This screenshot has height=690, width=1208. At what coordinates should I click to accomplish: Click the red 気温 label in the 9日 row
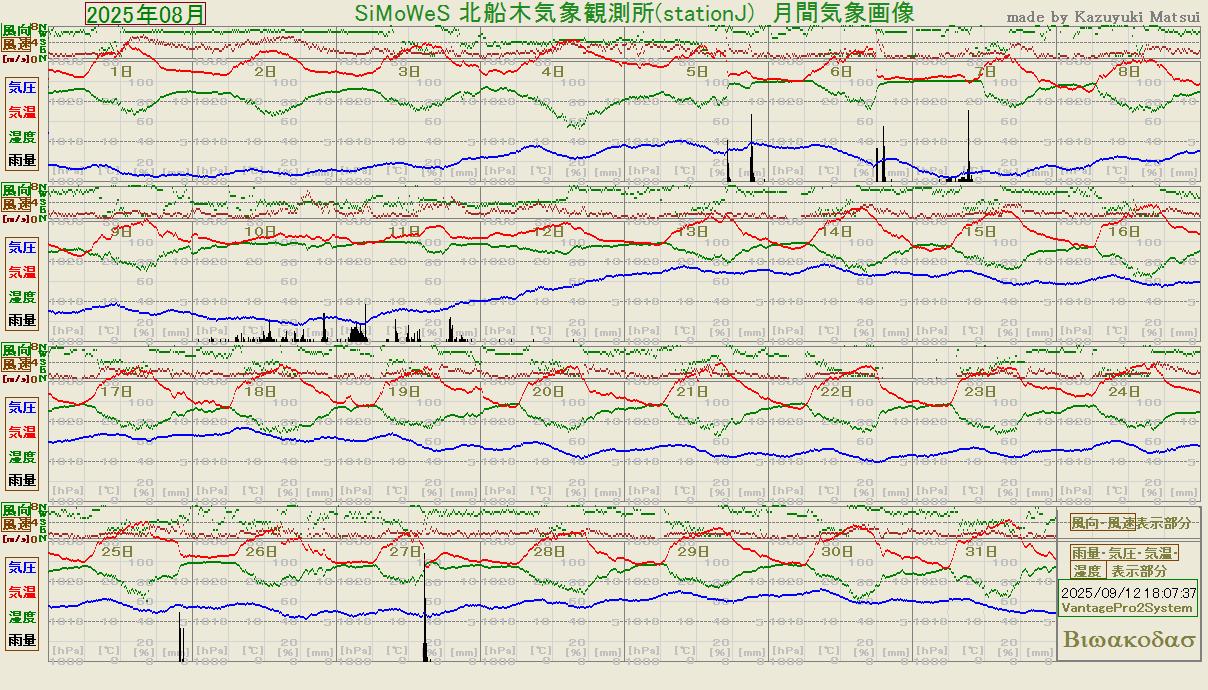pyautogui.click(x=22, y=272)
